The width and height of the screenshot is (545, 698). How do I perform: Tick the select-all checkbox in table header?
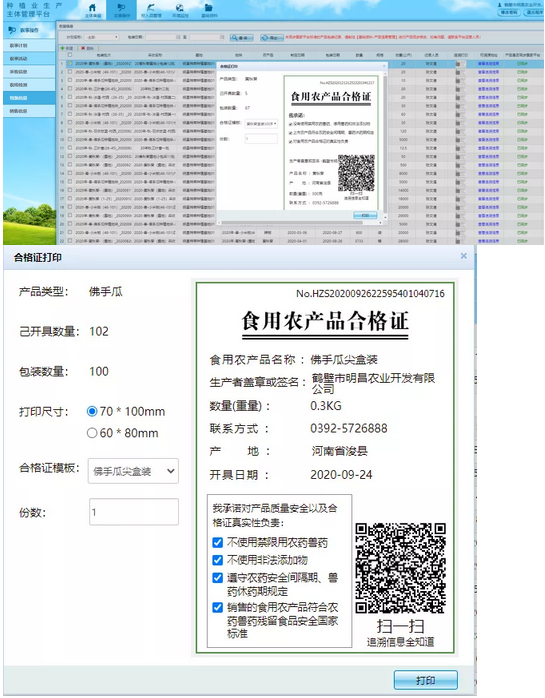[70, 55]
